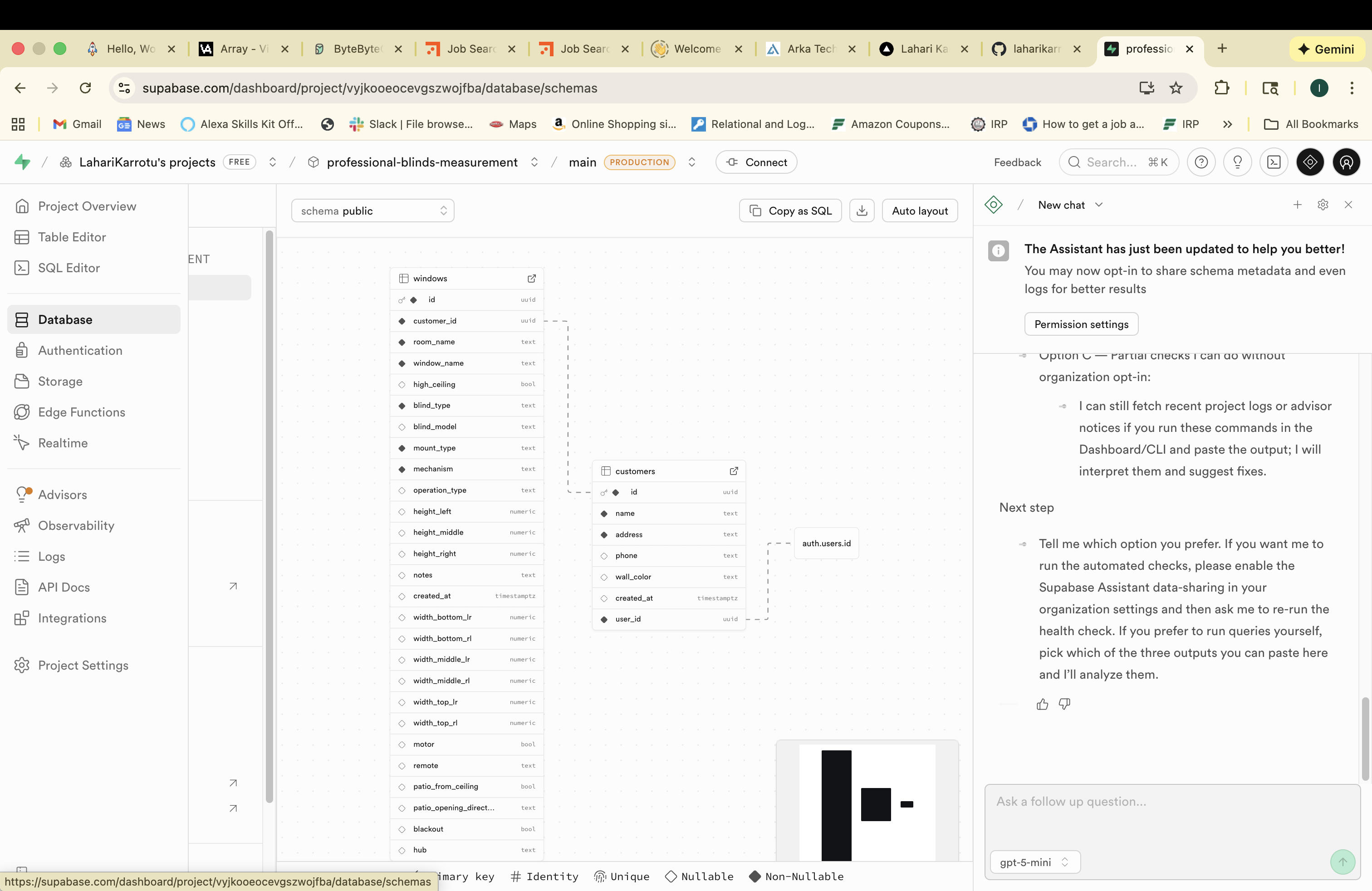Viewport: 1372px width, 891px height.
Task: Open the terminal/CLI icon near the search bar
Action: click(x=1274, y=162)
